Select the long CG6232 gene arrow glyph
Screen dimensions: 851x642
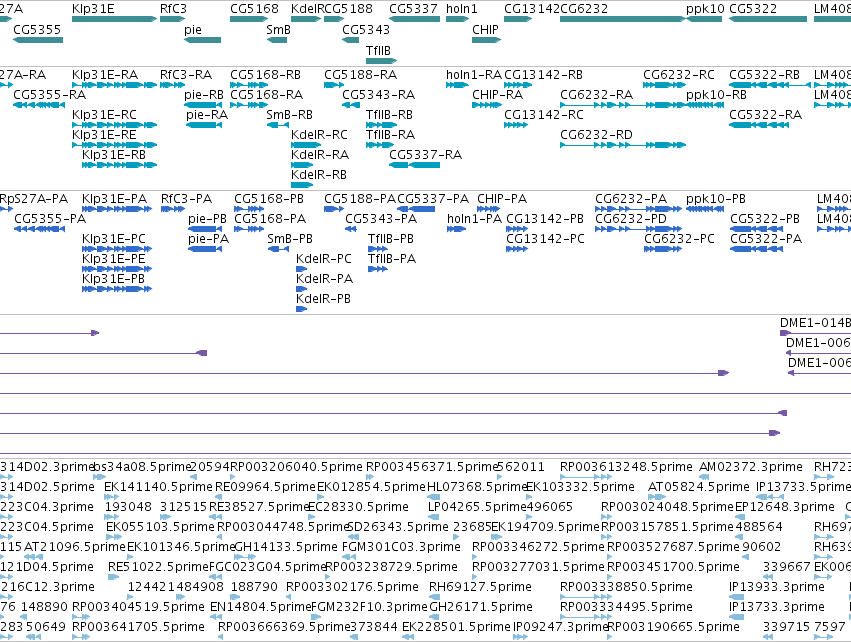pyautogui.click(x=623, y=19)
